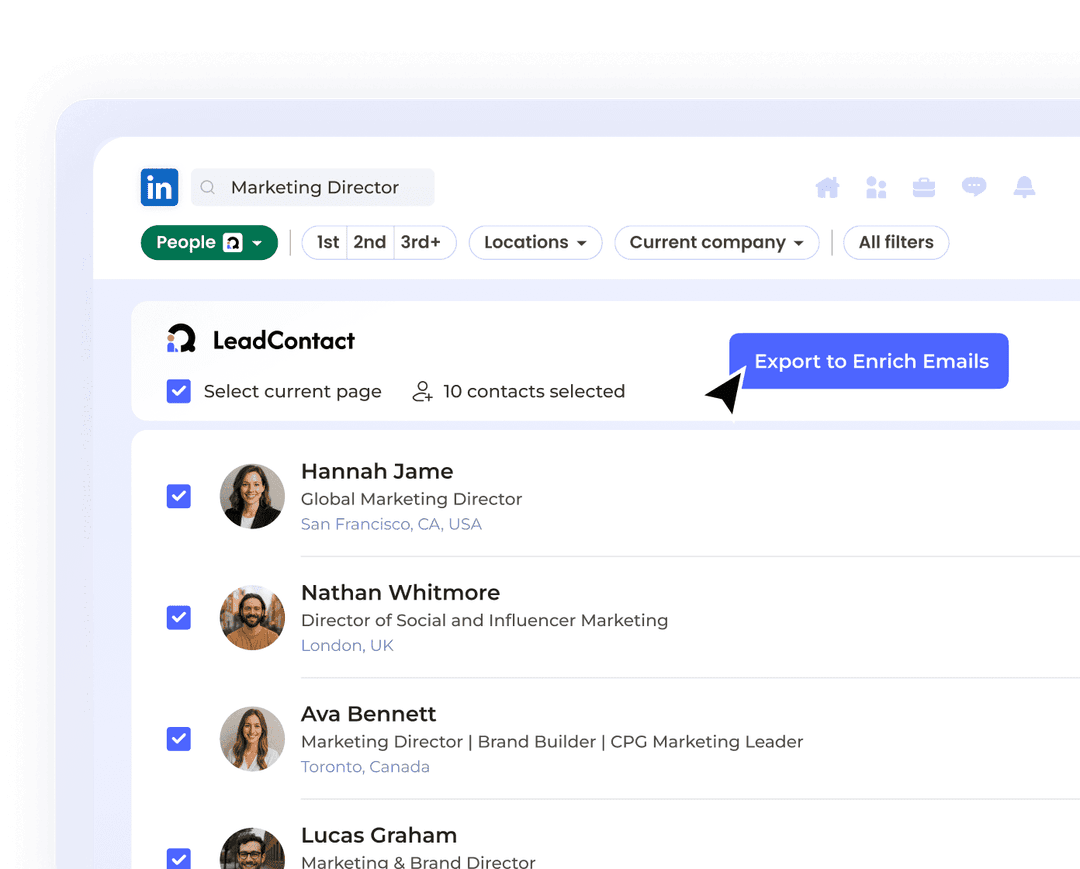
Task: Click the Ava Bennett name link
Action: click(x=368, y=713)
